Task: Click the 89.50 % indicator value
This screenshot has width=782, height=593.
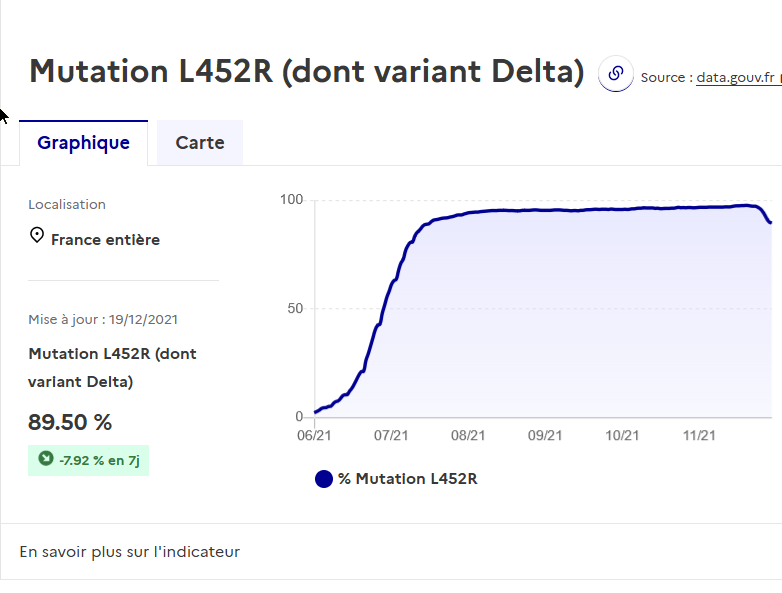Action: pyautogui.click(x=70, y=422)
